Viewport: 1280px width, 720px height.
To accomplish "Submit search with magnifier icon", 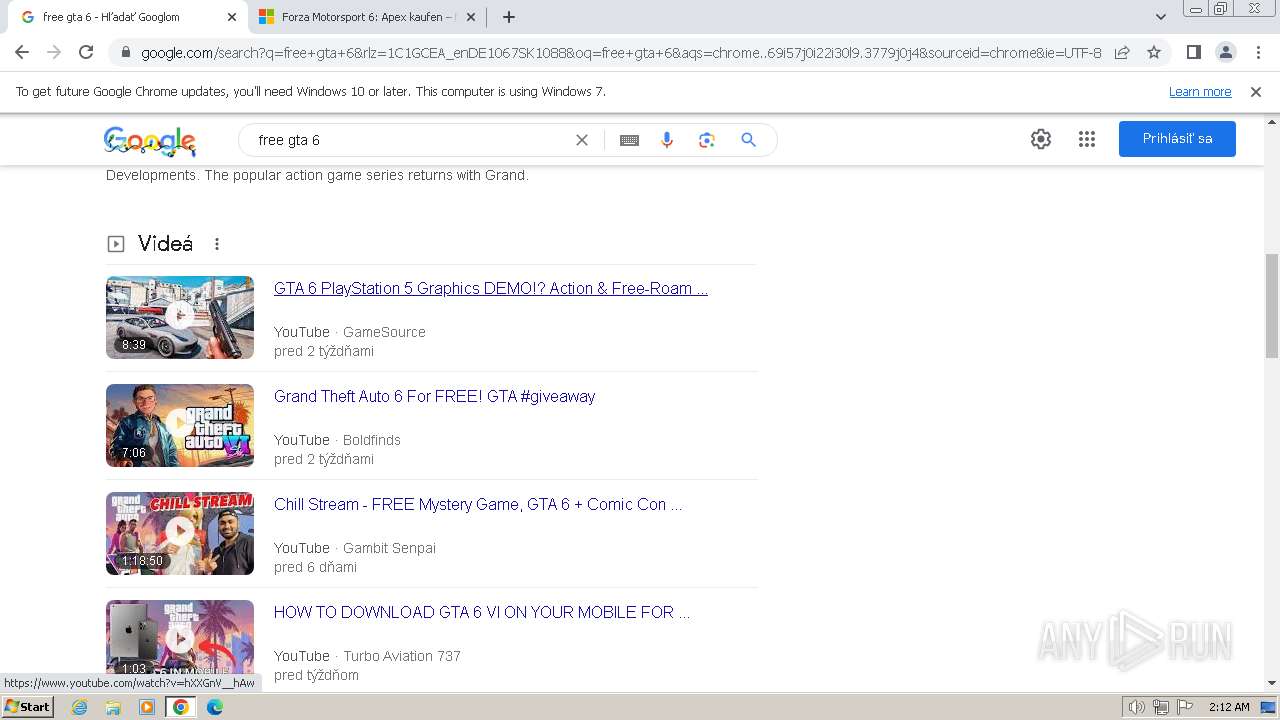I will point(748,140).
